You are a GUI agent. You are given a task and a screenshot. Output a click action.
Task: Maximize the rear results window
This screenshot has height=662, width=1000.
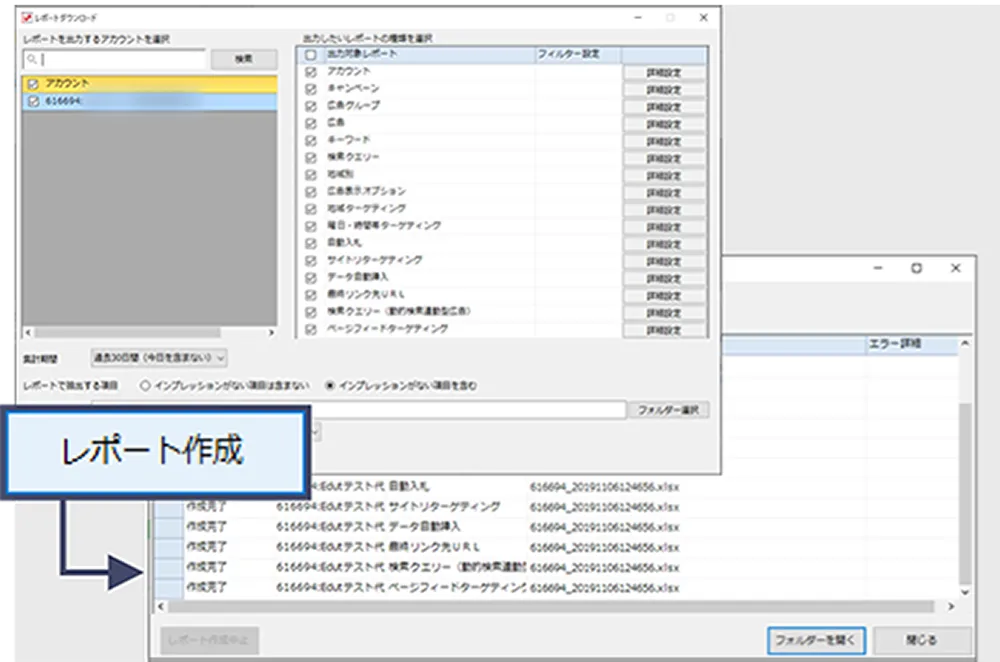point(916,268)
